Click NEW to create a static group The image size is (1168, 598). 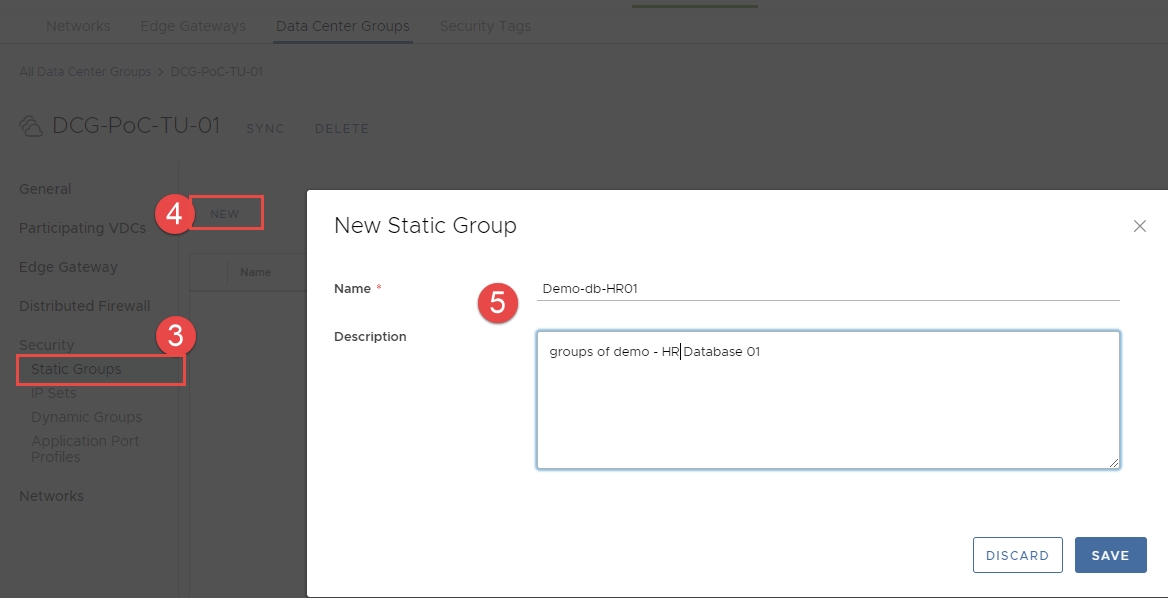[x=225, y=214]
